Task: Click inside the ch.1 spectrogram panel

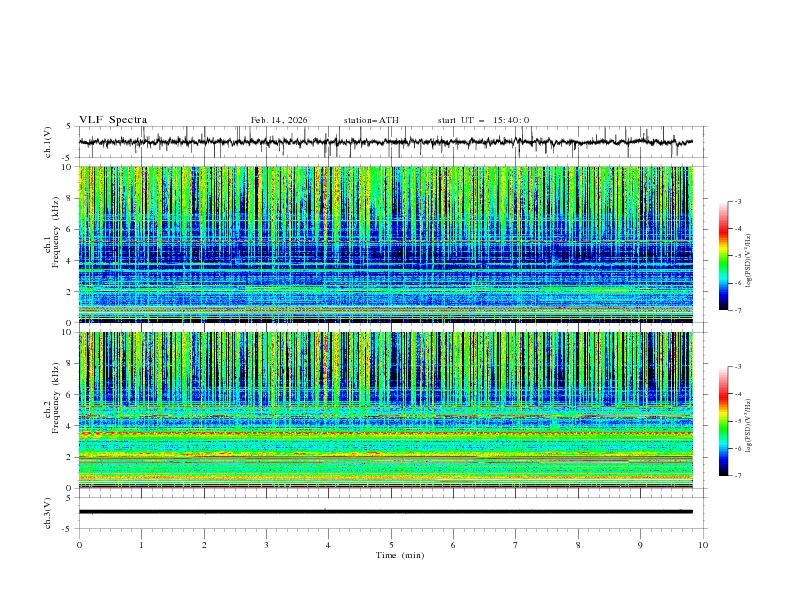Action: tap(390, 244)
